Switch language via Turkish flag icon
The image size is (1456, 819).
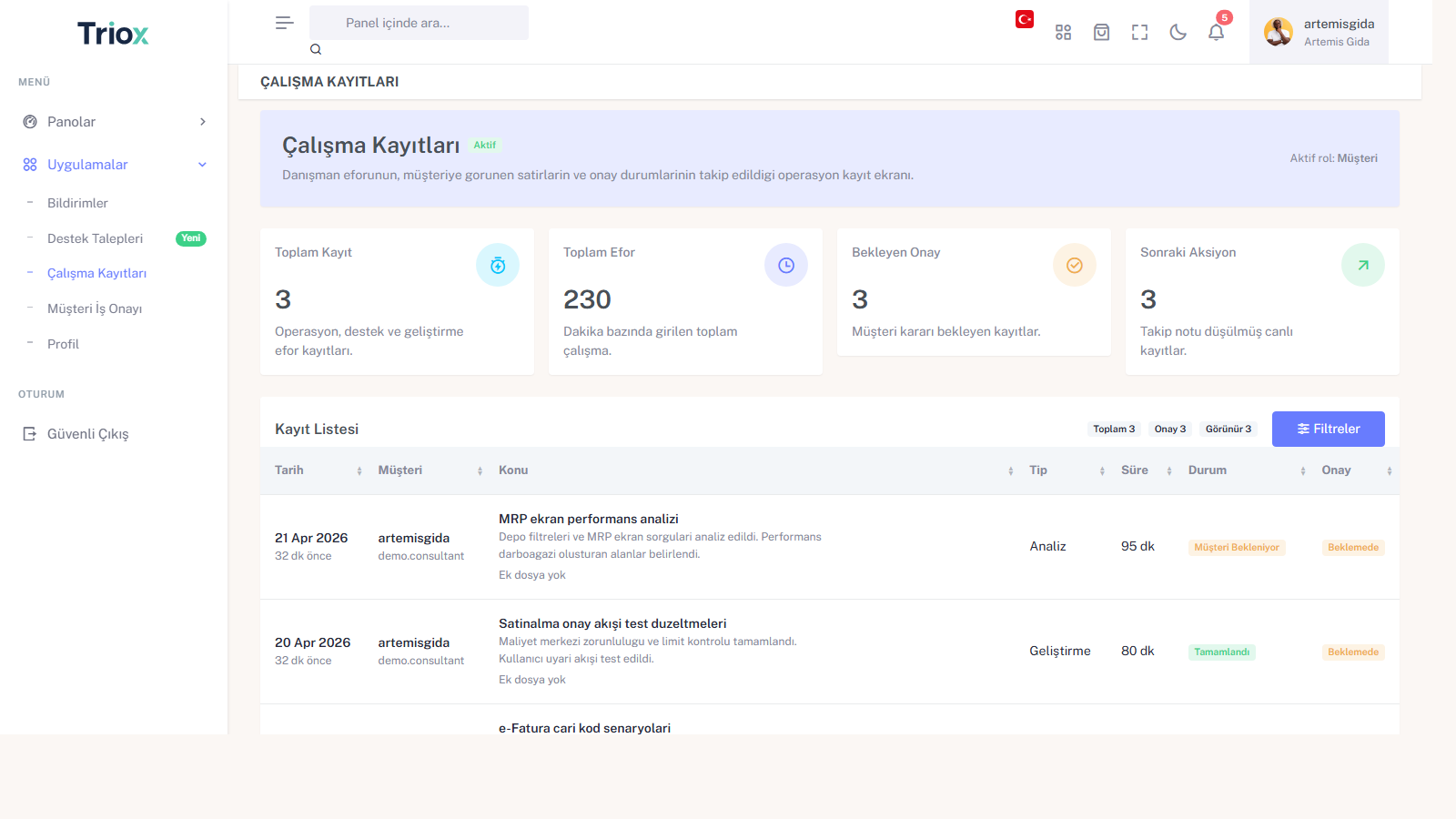pos(1025,19)
